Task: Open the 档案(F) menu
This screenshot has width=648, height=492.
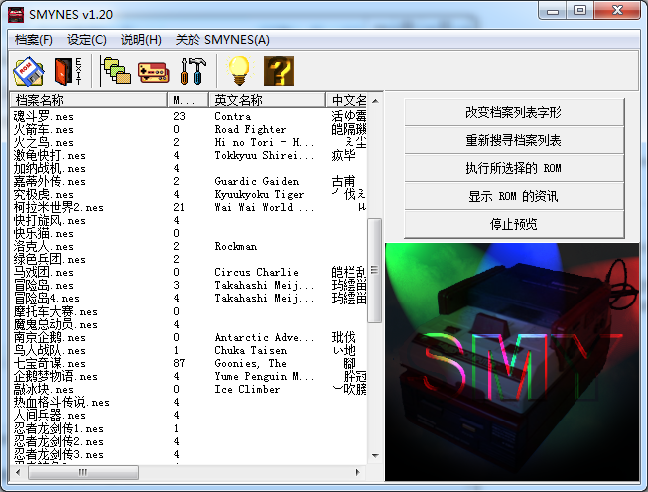Action: coord(33,40)
